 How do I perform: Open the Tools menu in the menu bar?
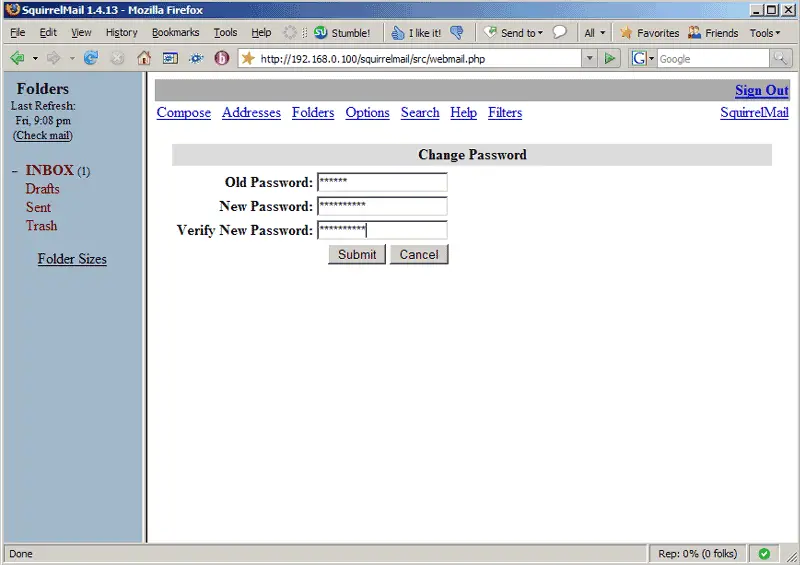point(226,33)
